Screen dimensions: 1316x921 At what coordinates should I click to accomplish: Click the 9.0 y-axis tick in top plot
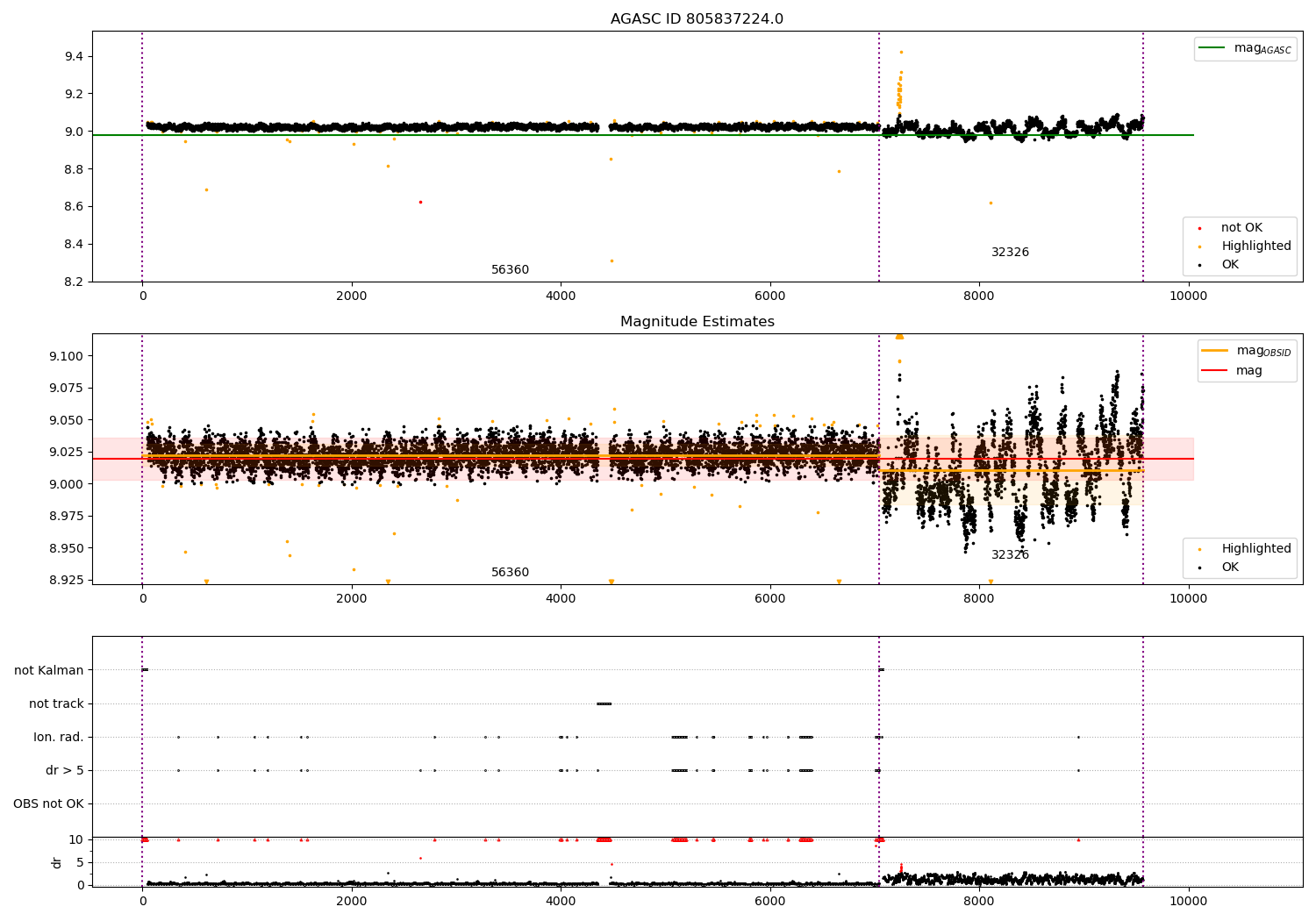[73, 132]
